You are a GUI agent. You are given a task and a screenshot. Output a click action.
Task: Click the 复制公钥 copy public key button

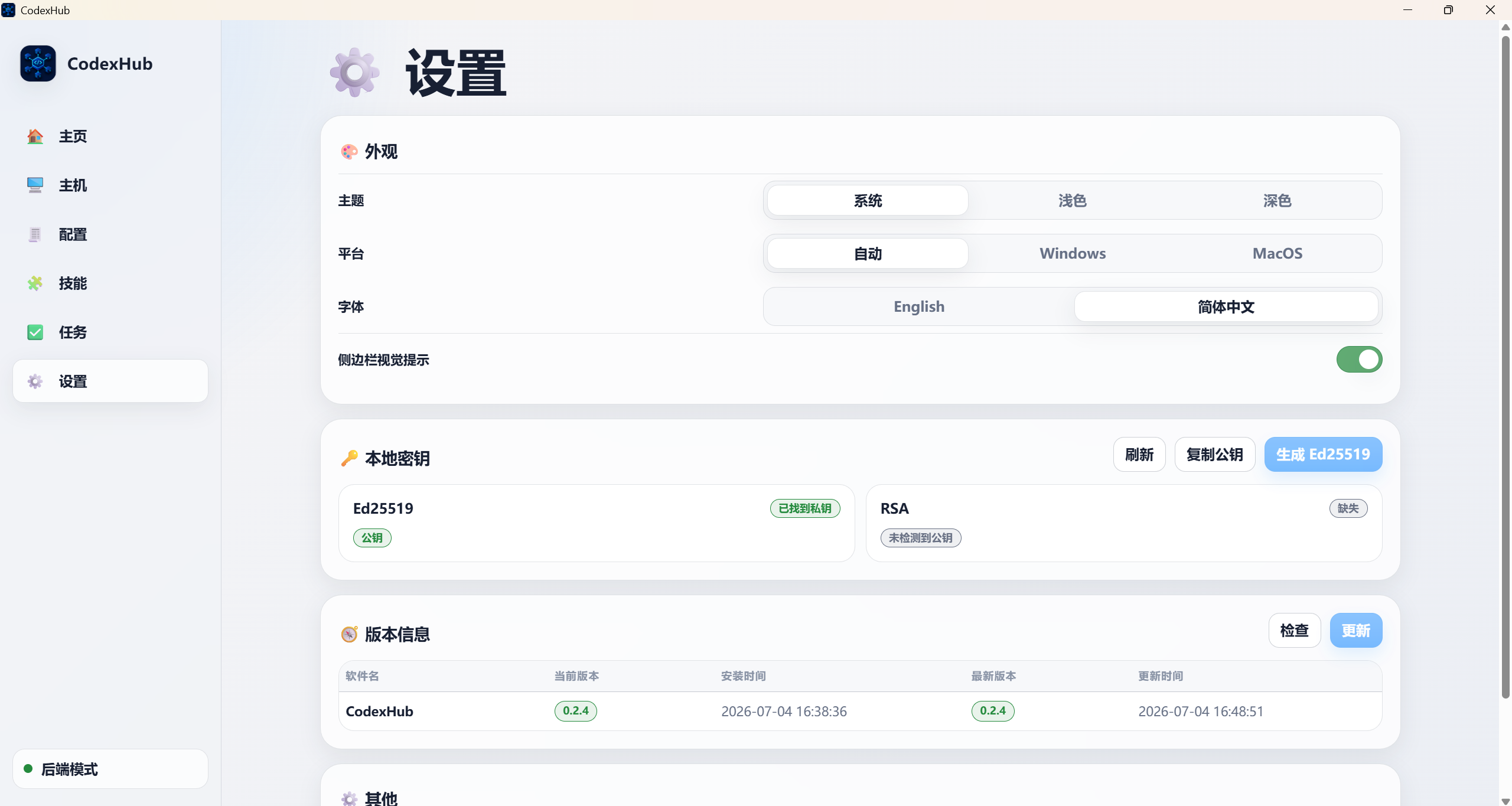point(1215,455)
